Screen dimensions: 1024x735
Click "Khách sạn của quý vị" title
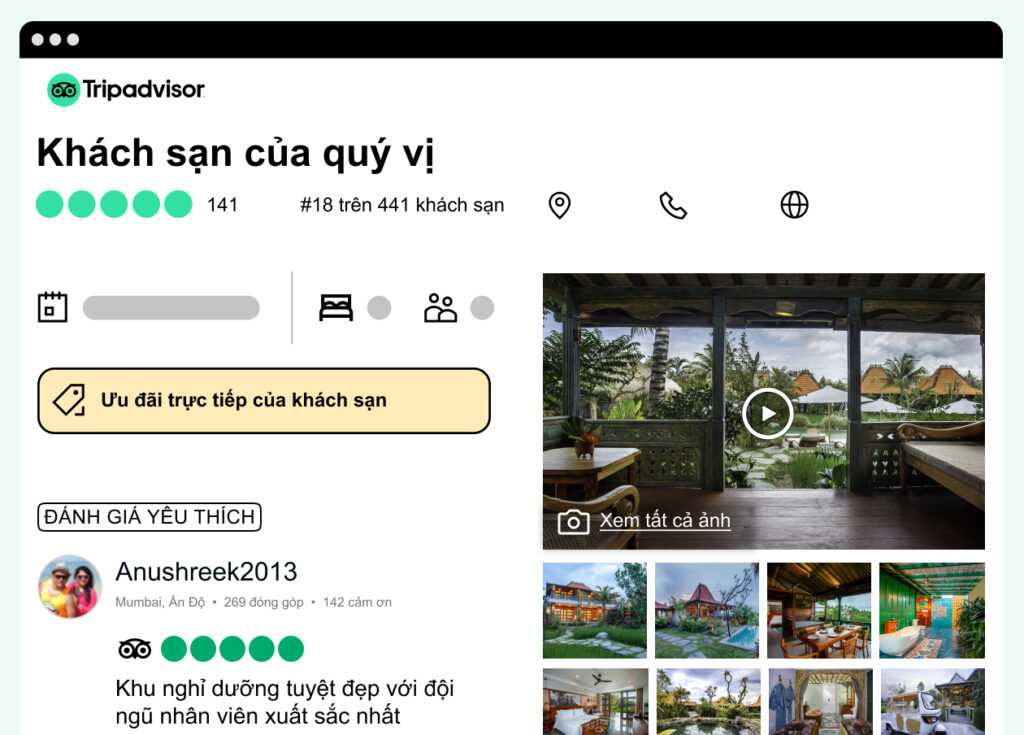pyautogui.click(x=235, y=154)
